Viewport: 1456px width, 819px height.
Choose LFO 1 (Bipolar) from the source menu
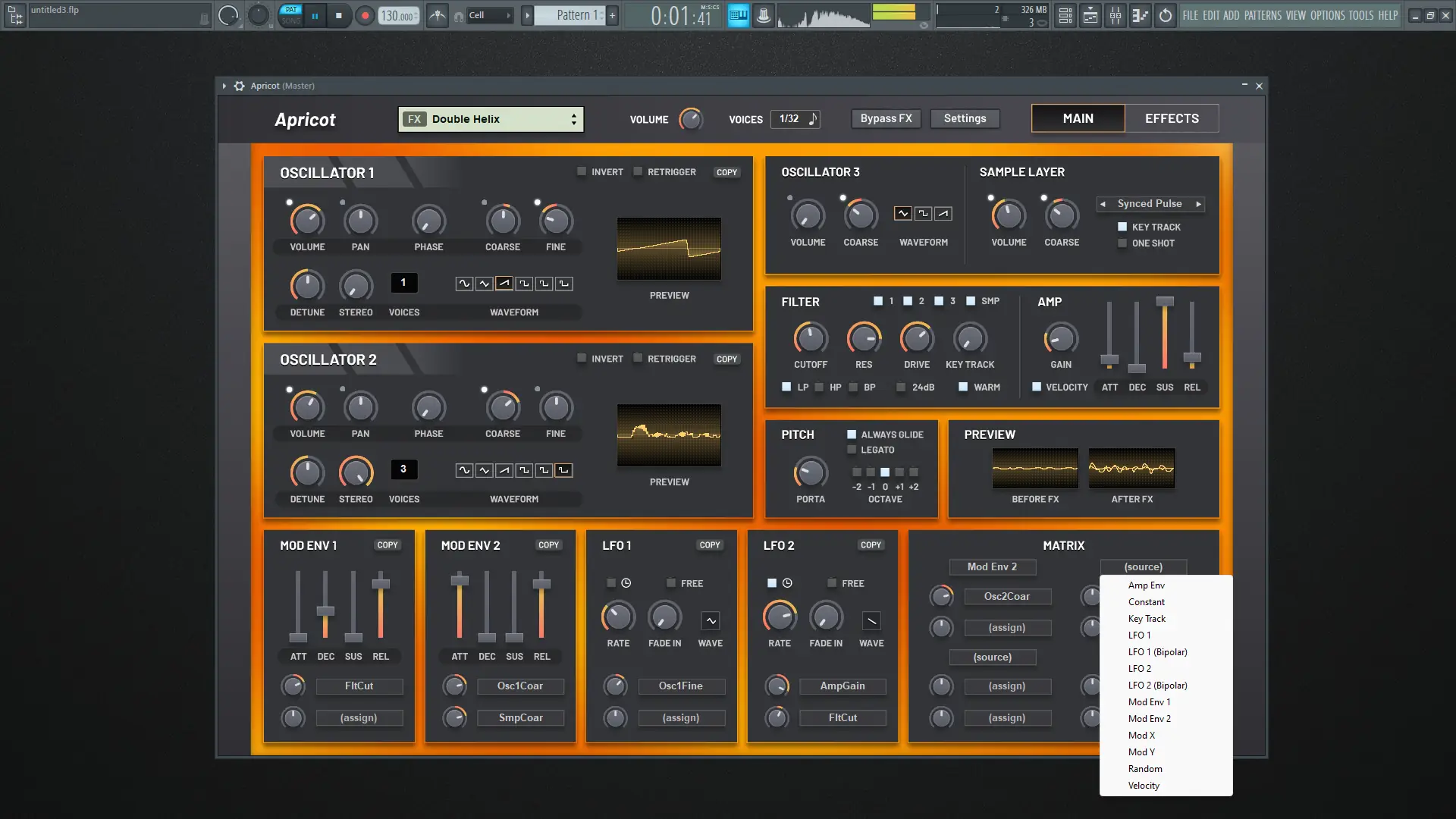click(x=1157, y=652)
